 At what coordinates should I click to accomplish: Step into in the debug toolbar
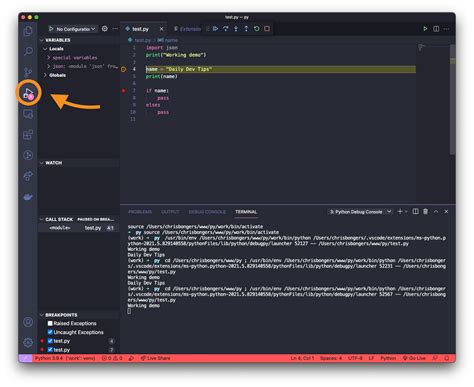point(236,29)
